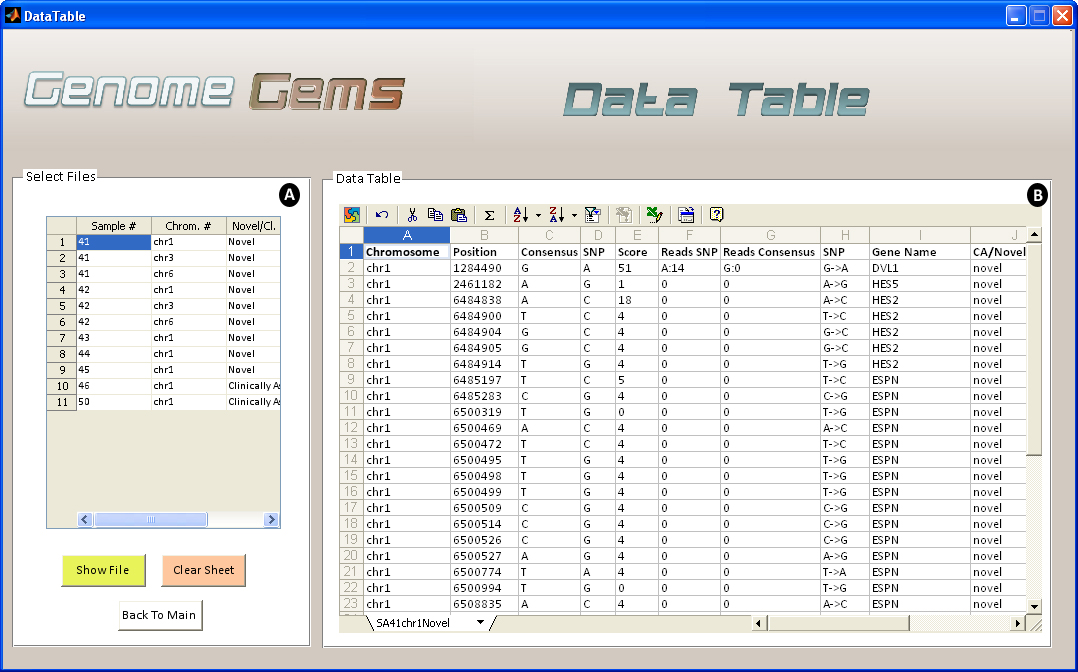Image resolution: width=1078 pixels, height=672 pixels.
Task: Select column header A in the spreadsheet
Action: point(406,235)
